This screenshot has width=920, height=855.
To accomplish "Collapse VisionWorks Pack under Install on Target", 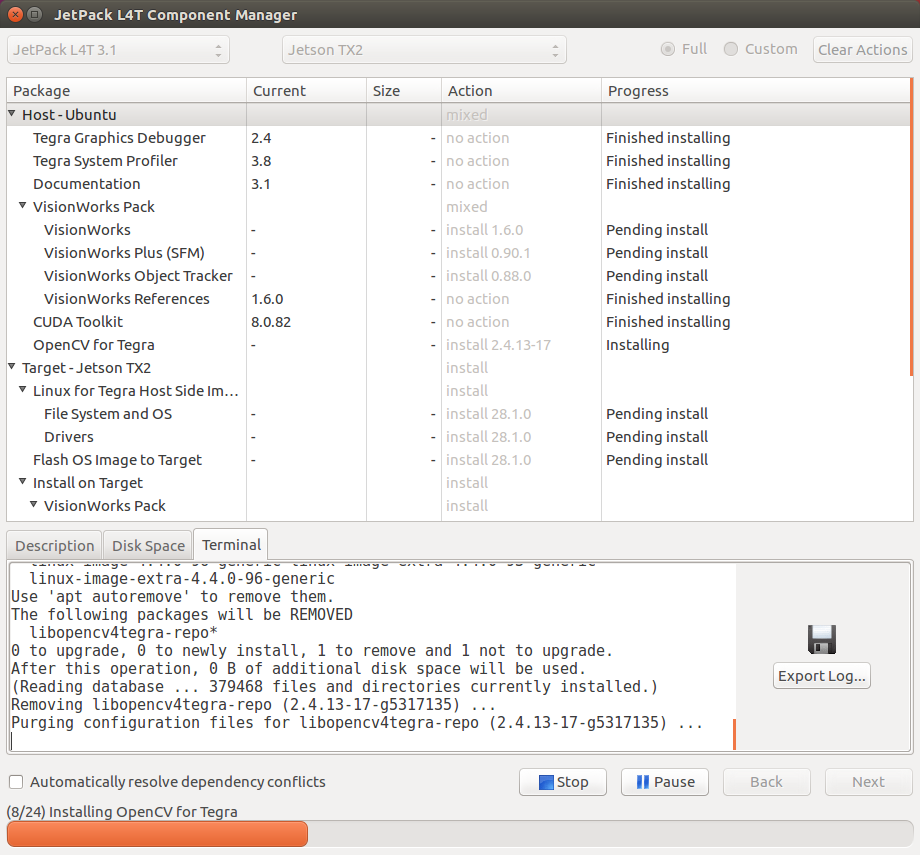I will (x=33, y=505).
